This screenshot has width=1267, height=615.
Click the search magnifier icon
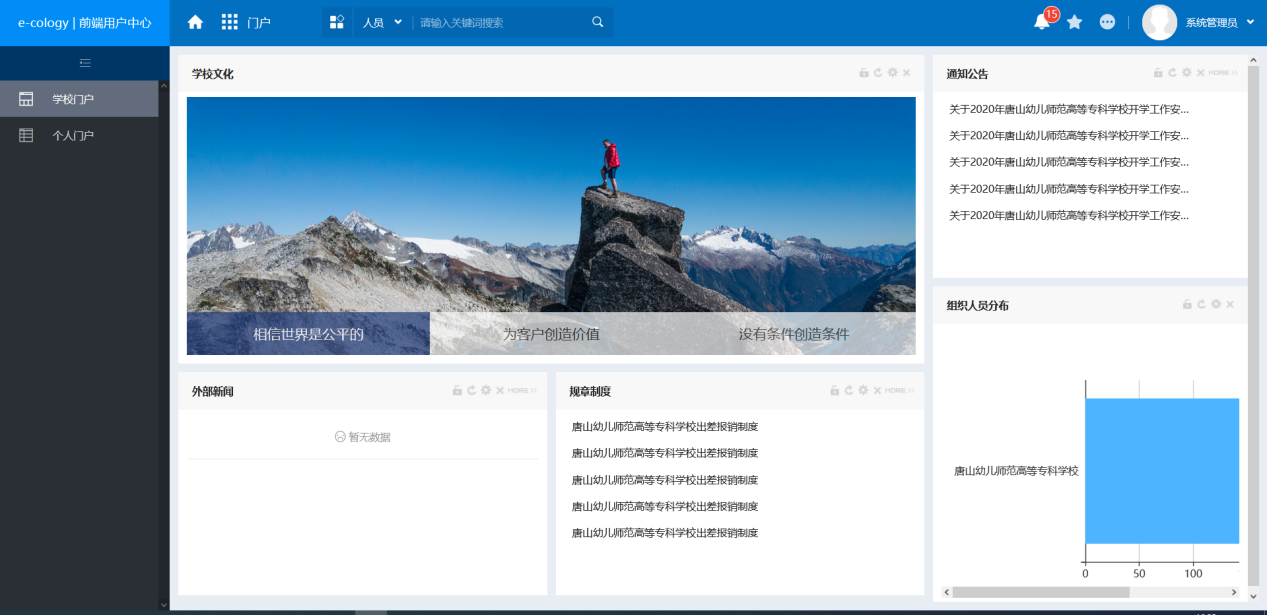coord(598,22)
